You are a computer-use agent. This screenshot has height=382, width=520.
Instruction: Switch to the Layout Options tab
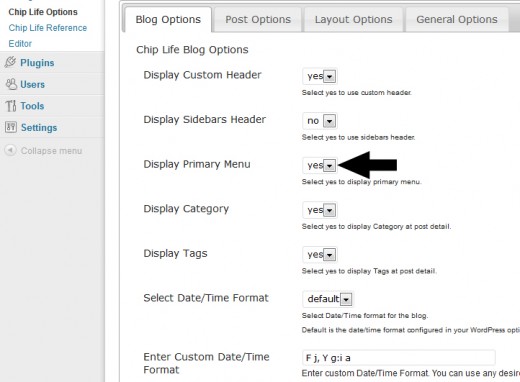coord(353,20)
